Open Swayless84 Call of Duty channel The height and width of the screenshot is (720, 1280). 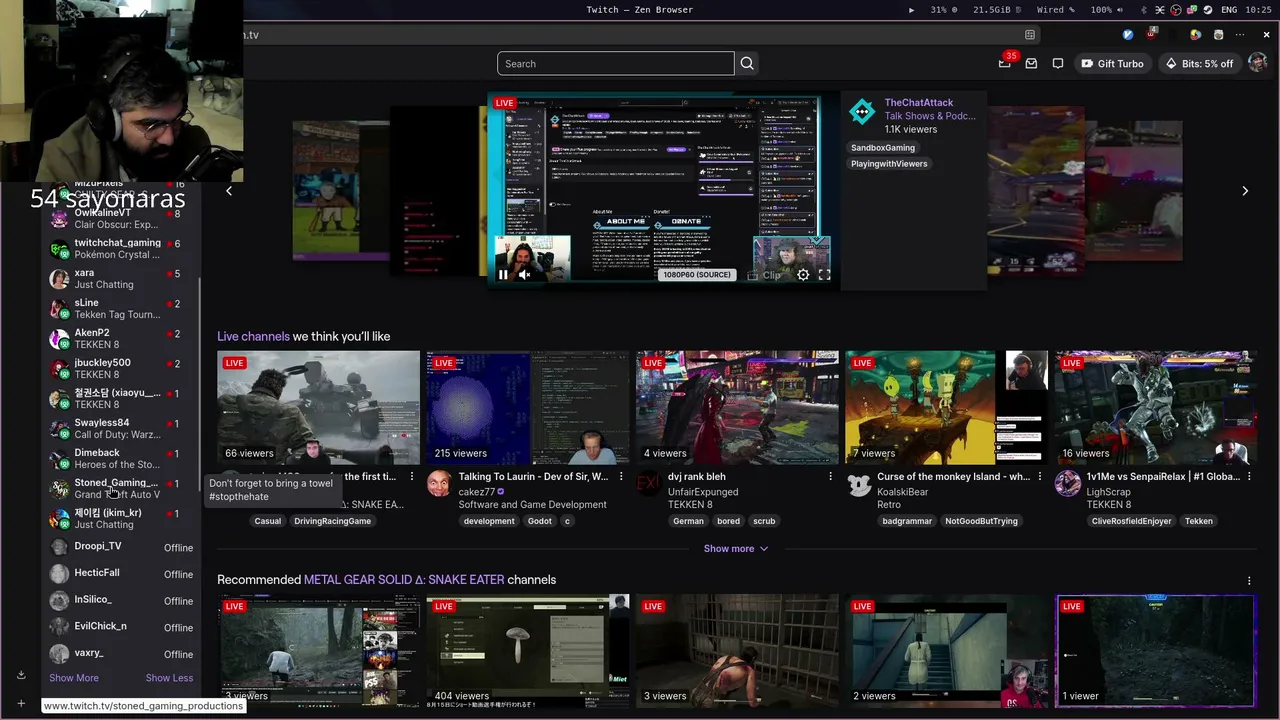pyautogui.click(x=121, y=429)
